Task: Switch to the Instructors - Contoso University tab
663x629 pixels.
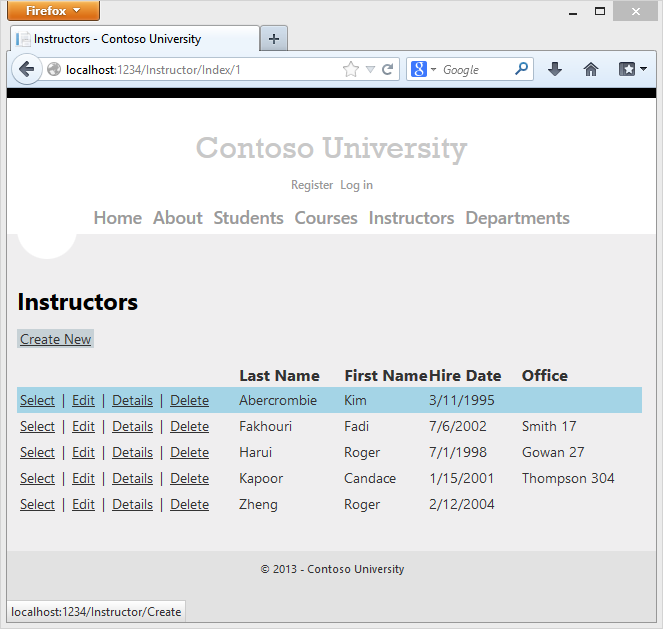Action: (x=128, y=39)
